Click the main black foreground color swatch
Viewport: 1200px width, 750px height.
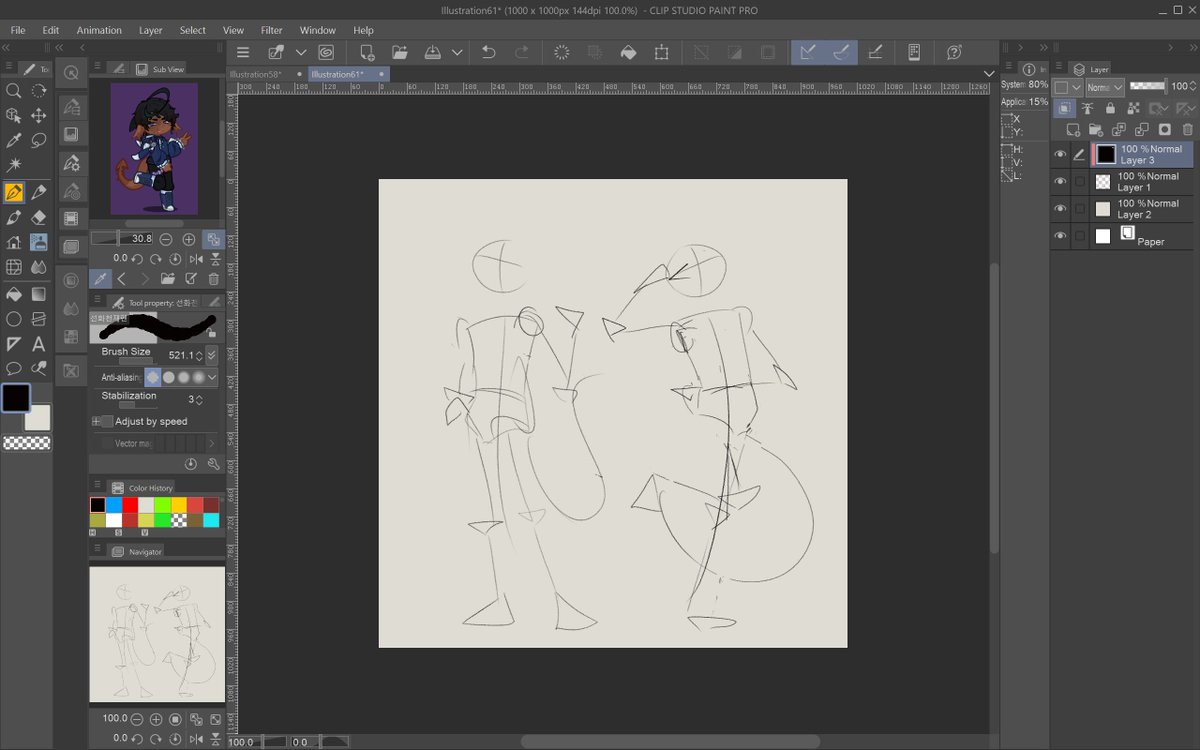pos(15,397)
